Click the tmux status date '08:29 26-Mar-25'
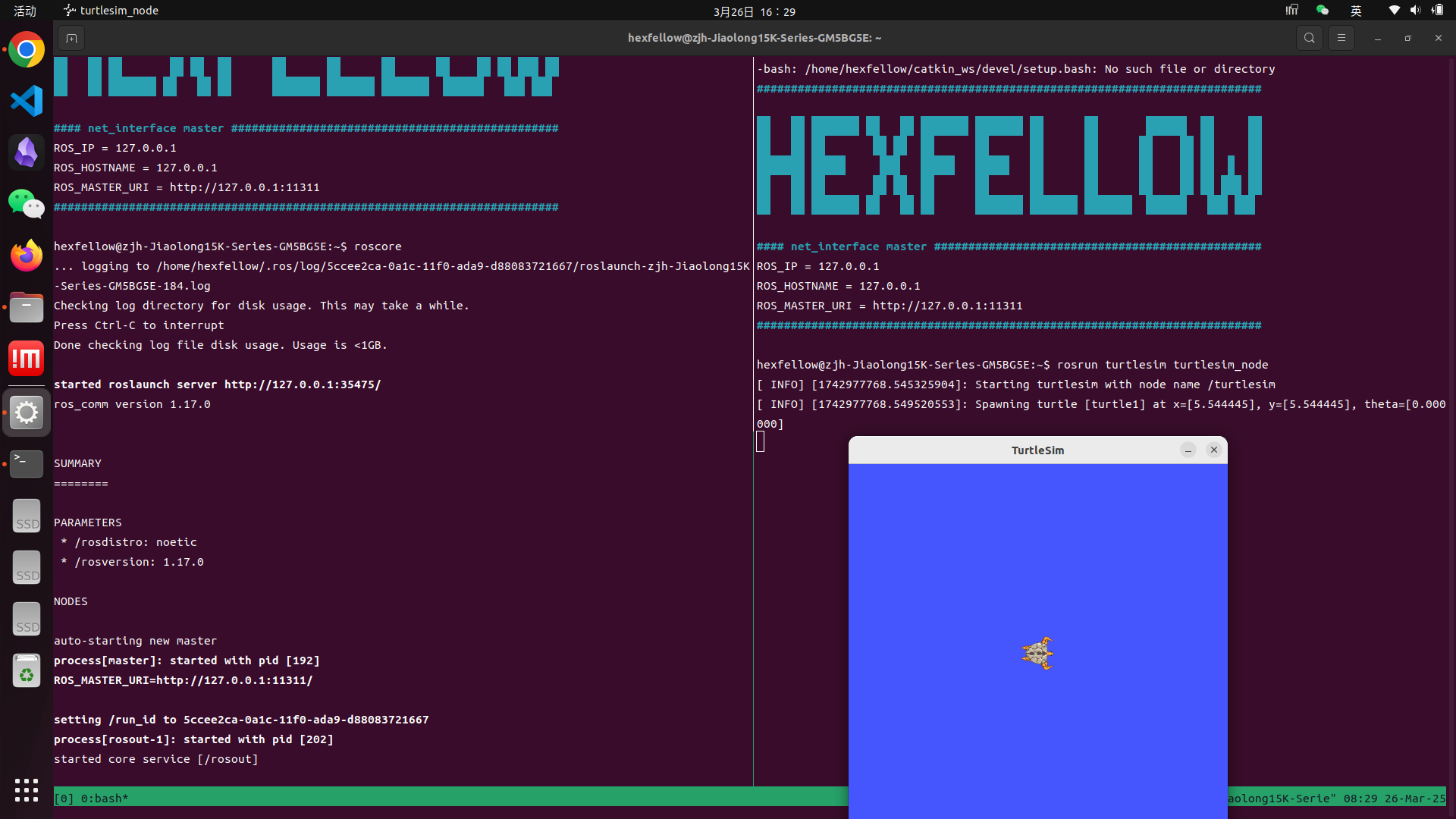1456x819 pixels. pyautogui.click(x=1395, y=799)
